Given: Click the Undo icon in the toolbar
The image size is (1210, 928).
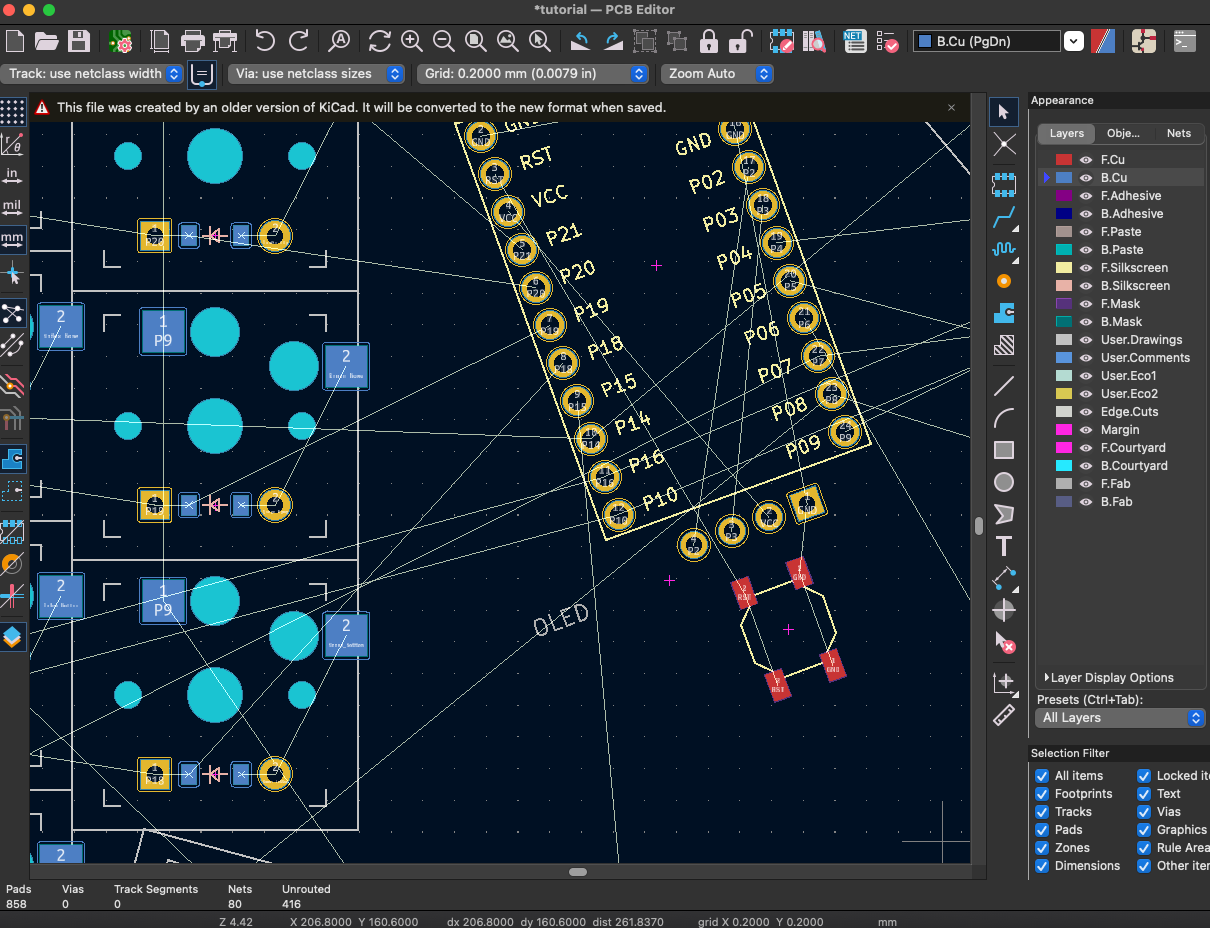Looking at the screenshot, I should (x=267, y=41).
